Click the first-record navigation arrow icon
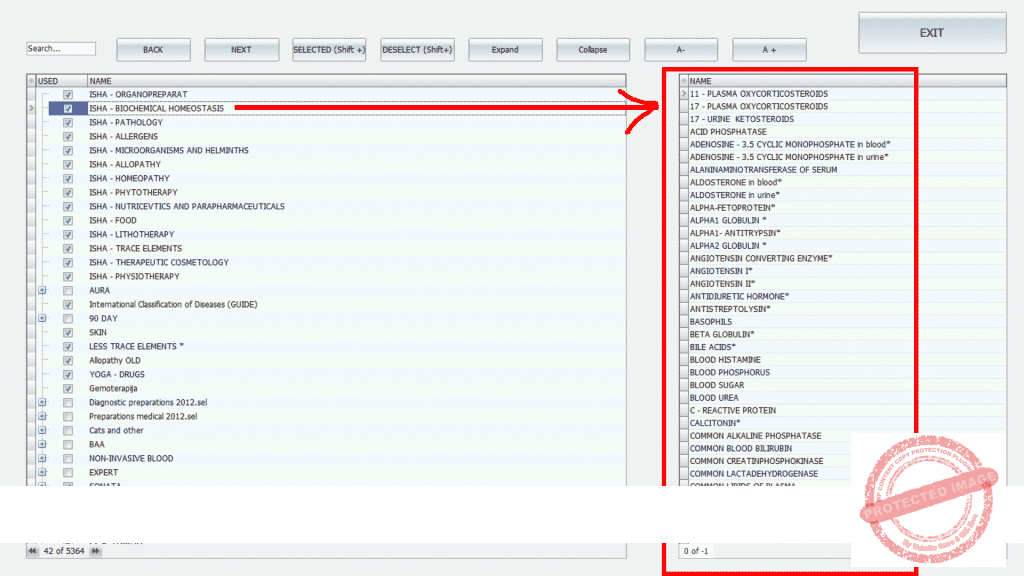This screenshot has width=1024, height=576. (32, 550)
